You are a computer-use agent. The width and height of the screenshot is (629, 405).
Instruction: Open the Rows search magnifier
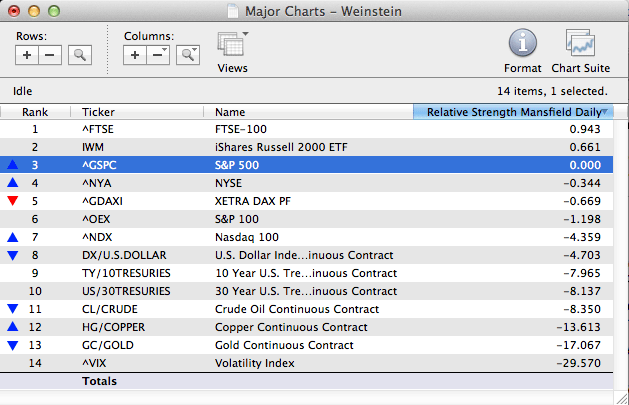(x=79, y=55)
